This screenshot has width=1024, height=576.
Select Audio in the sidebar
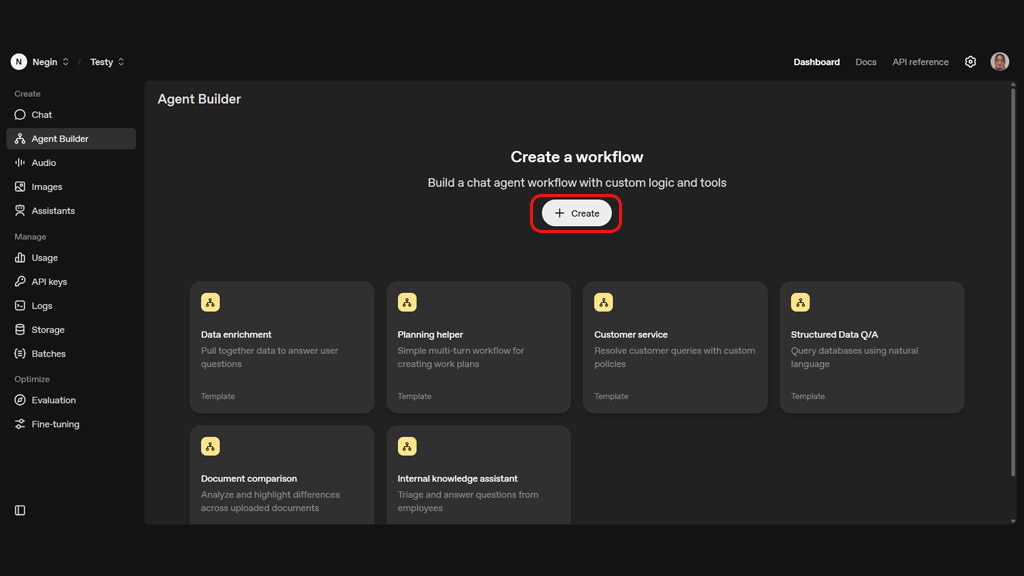coord(43,163)
